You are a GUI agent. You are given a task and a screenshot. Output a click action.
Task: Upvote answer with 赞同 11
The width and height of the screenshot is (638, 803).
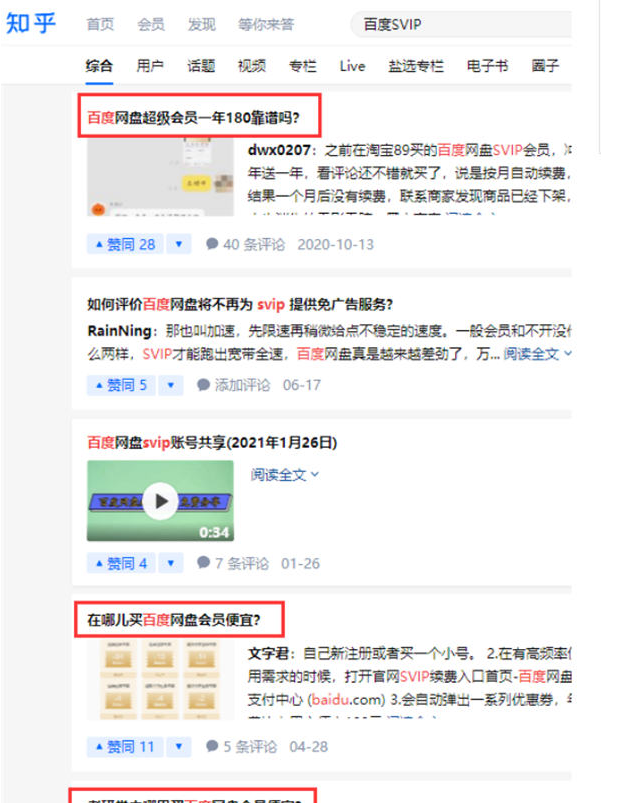(x=125, y=747)
